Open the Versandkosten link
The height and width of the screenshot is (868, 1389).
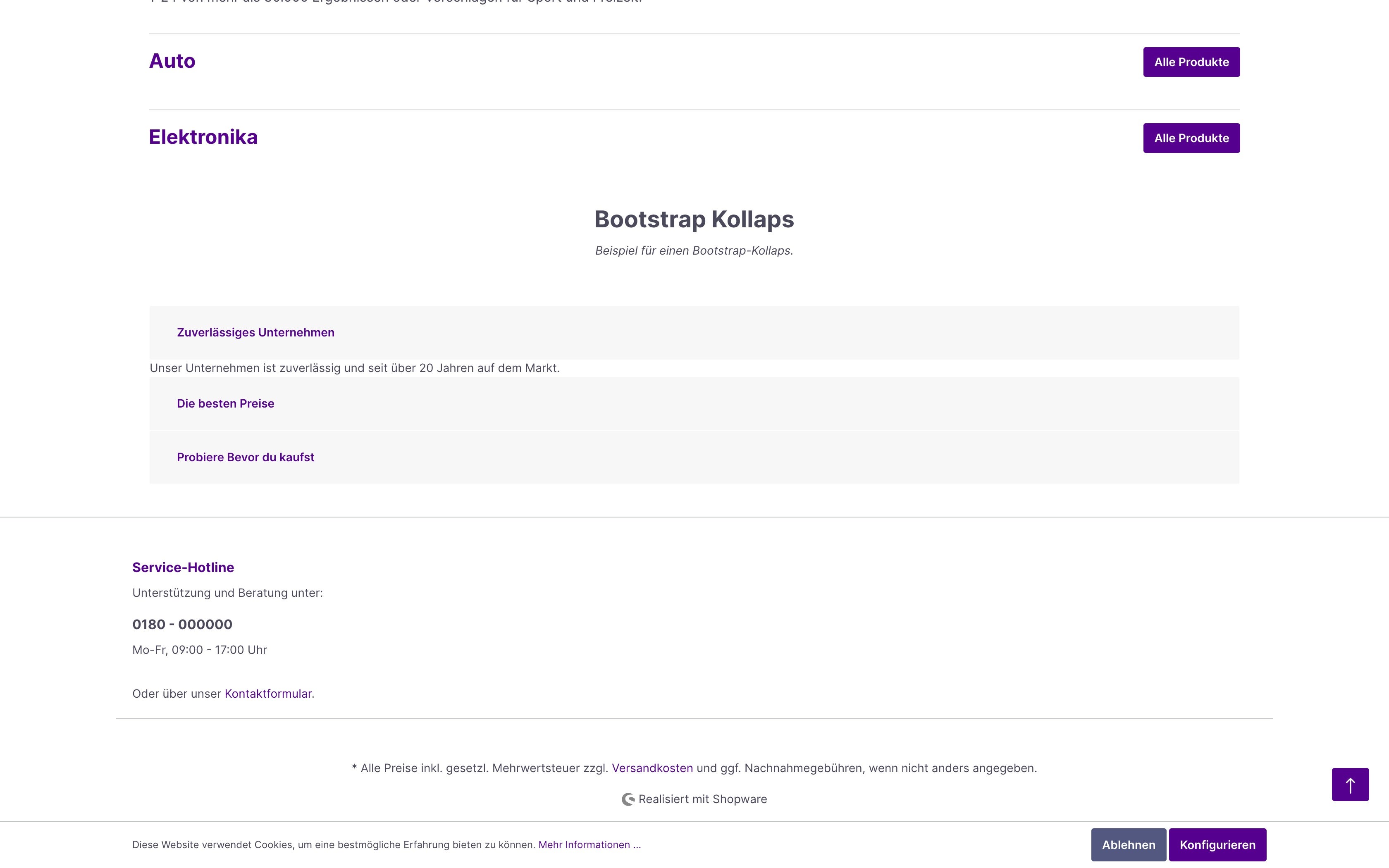[x=652, y=768]
